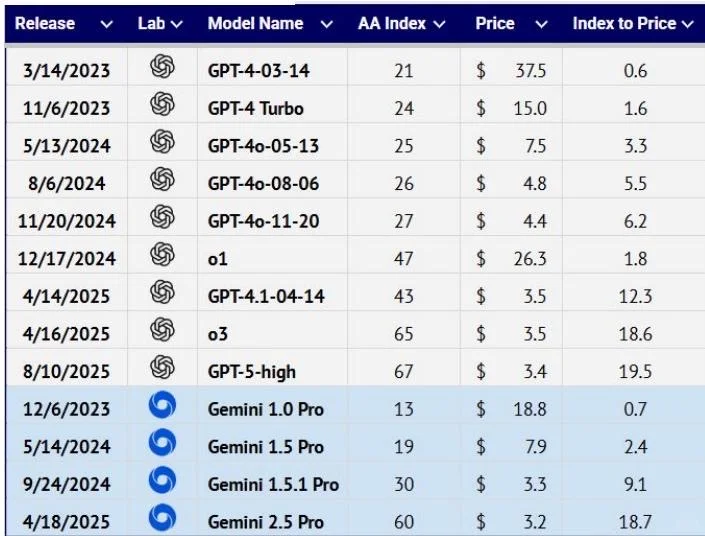Click the OpenAI logo in the o3 row

(x=162, y=329)
